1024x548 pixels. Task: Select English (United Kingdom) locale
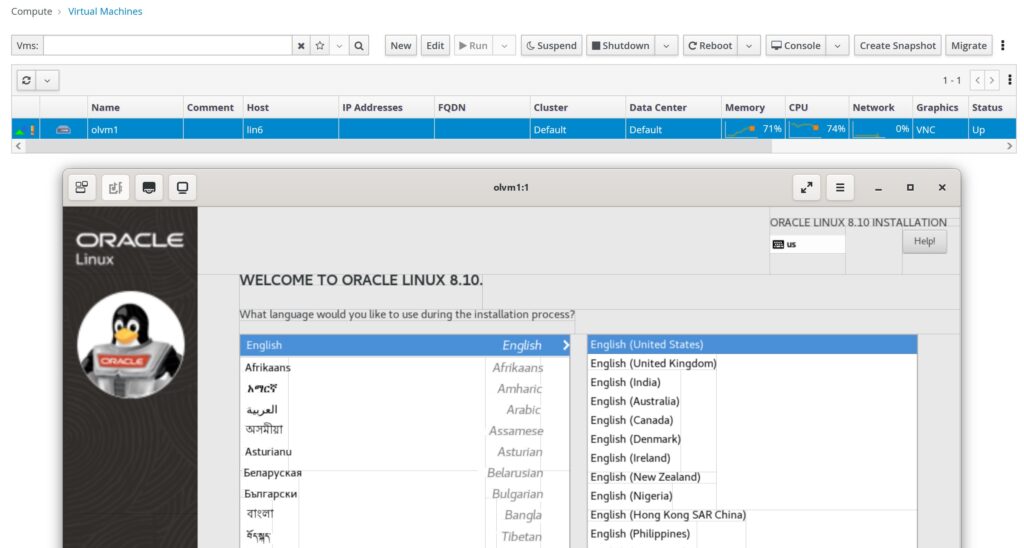point(752,363)
